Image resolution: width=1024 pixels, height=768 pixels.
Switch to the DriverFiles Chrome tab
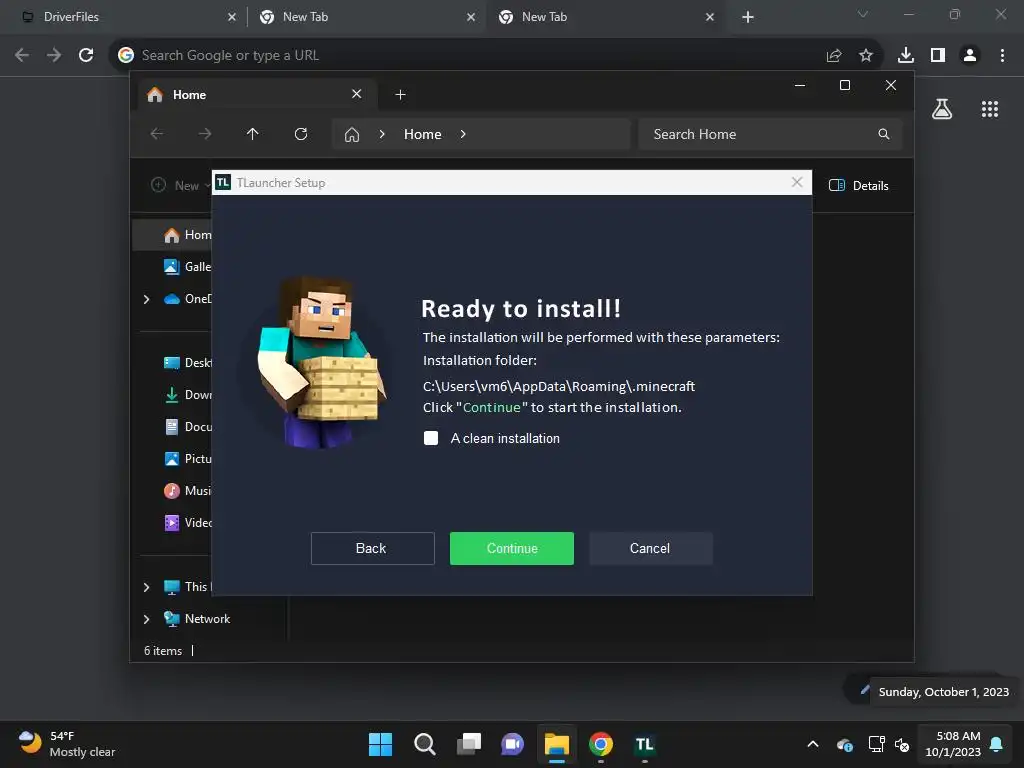pyautogui.click(x=124, y=17)
